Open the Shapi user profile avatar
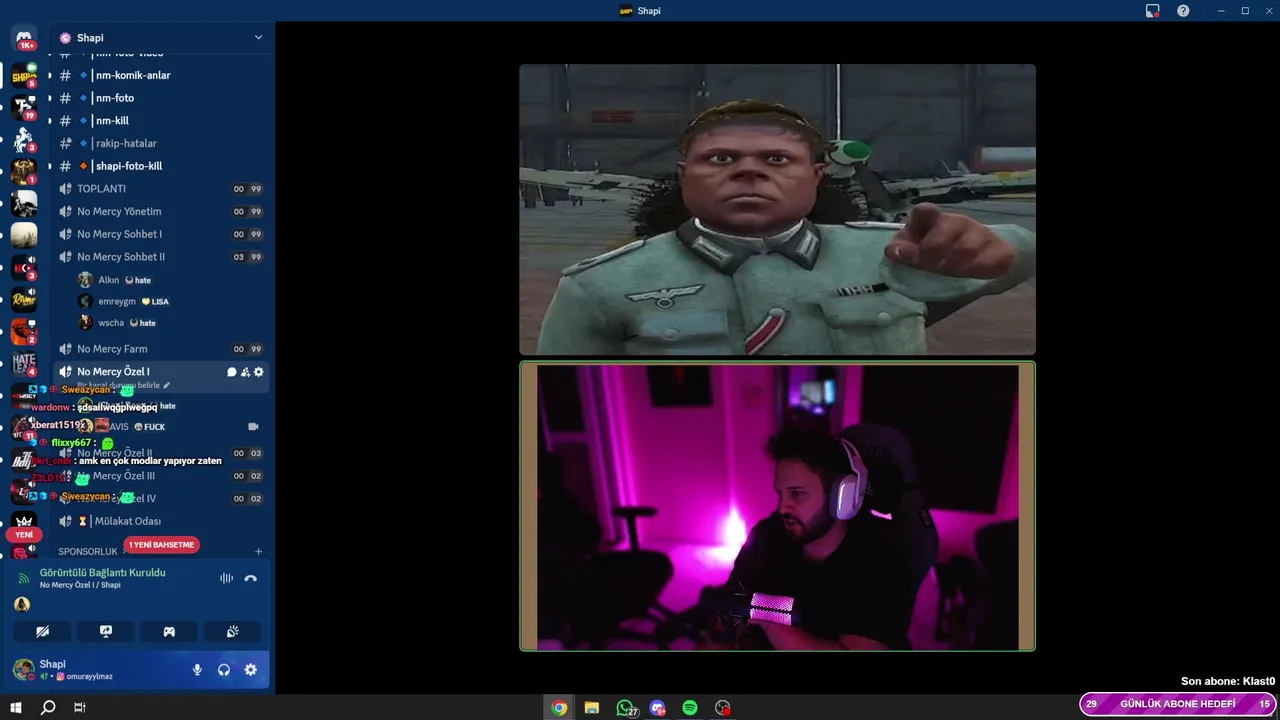The height and width of the screenshot is (720, 1280). tap(23, 670)
